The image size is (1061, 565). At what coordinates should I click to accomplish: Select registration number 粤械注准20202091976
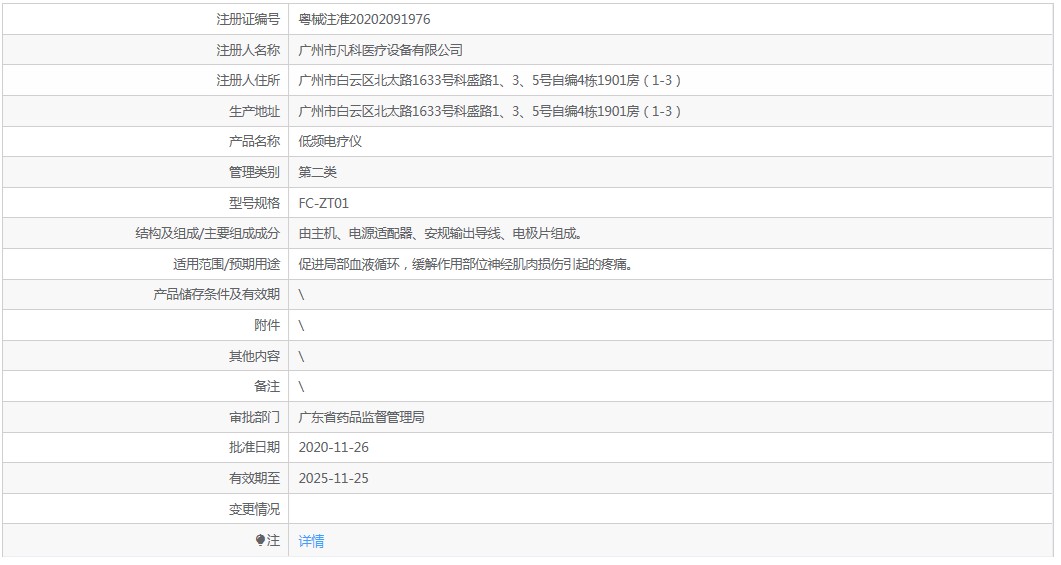[364, 20]
